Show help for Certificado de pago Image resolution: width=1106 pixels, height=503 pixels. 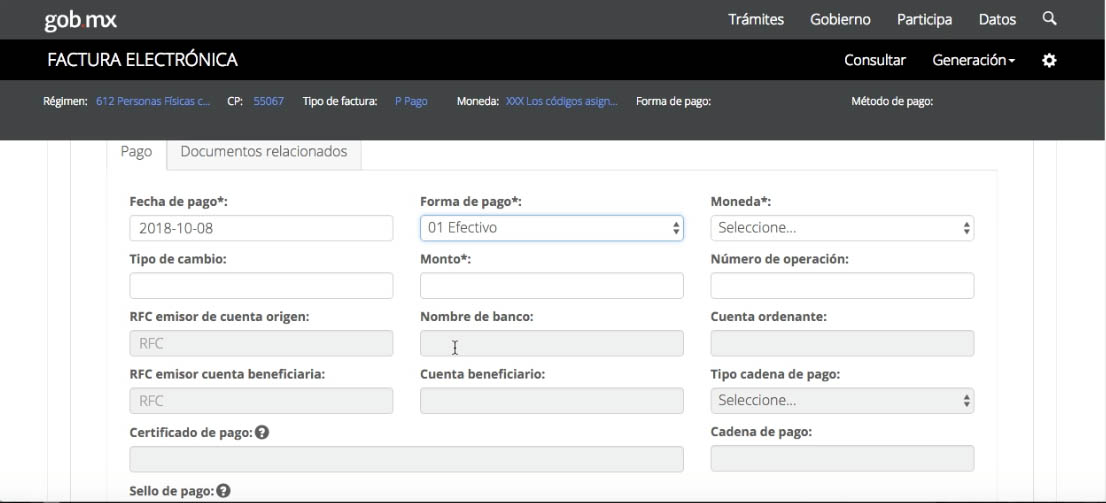point(262,432)
